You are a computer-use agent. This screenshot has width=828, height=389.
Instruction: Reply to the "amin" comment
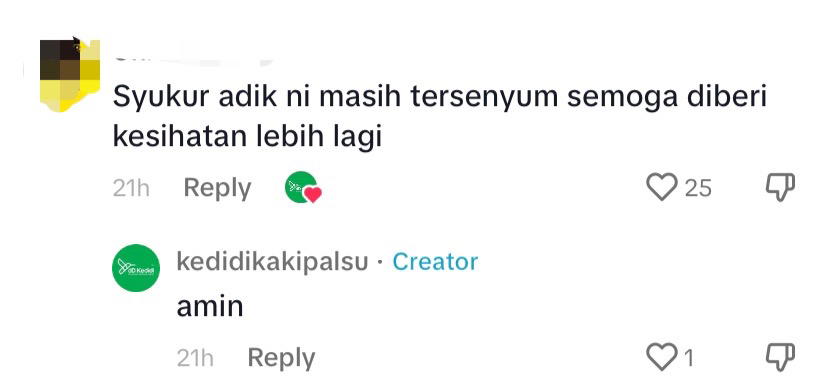(x=281, y=358)
